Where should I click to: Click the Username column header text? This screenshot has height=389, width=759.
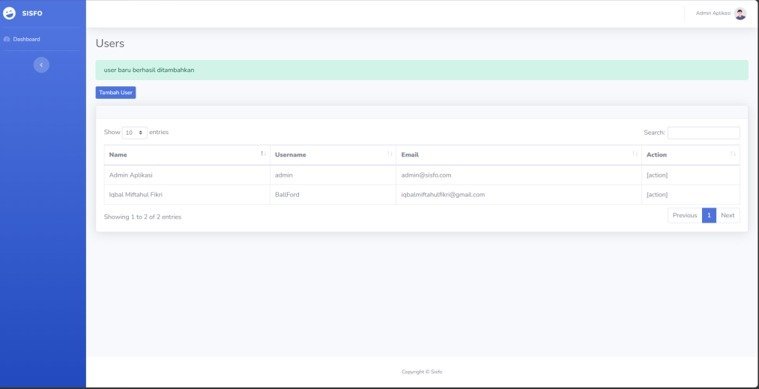pos(290,155)
